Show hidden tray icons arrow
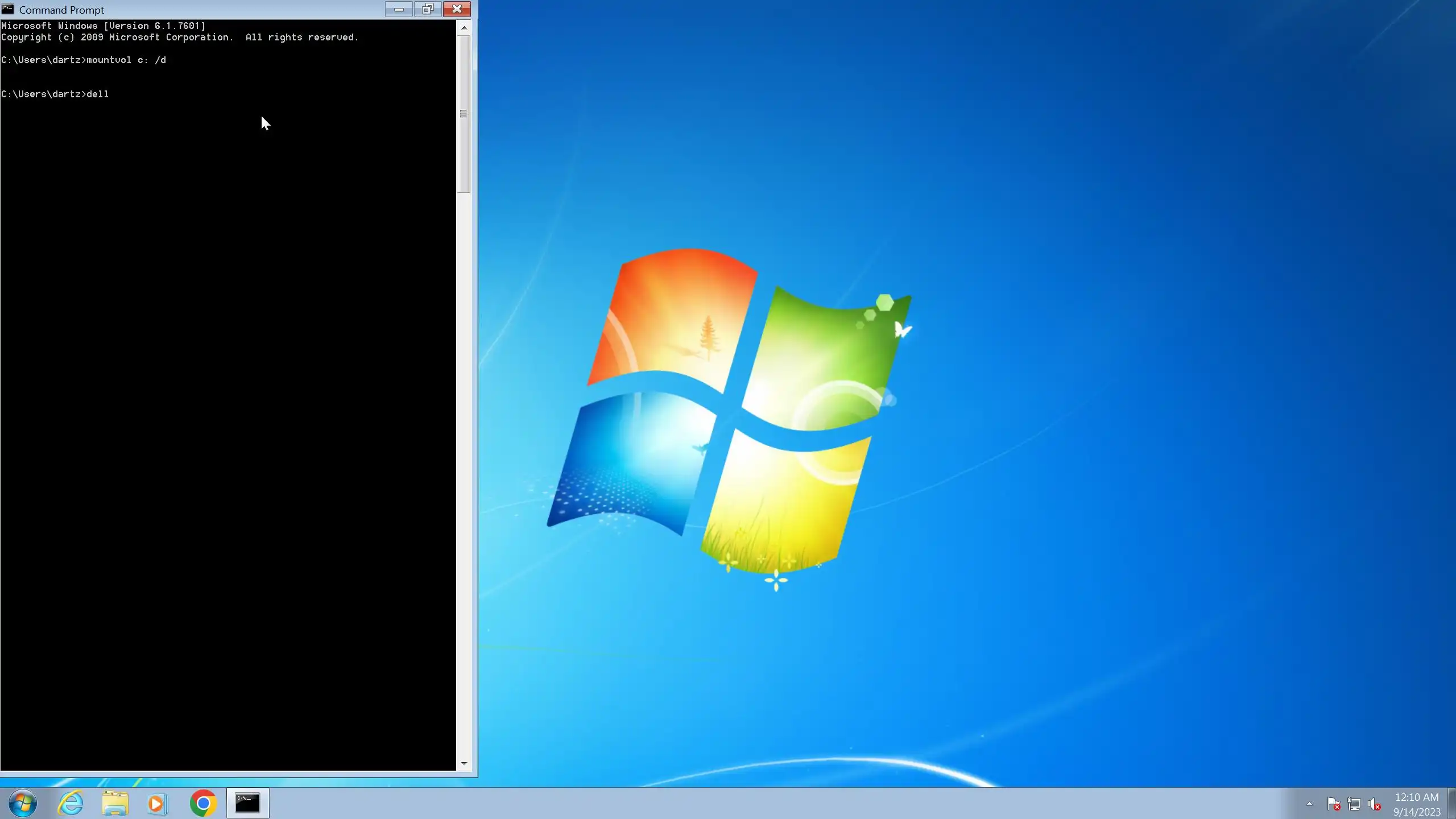The image size is (1456, 819). [x=1309, y=804]
